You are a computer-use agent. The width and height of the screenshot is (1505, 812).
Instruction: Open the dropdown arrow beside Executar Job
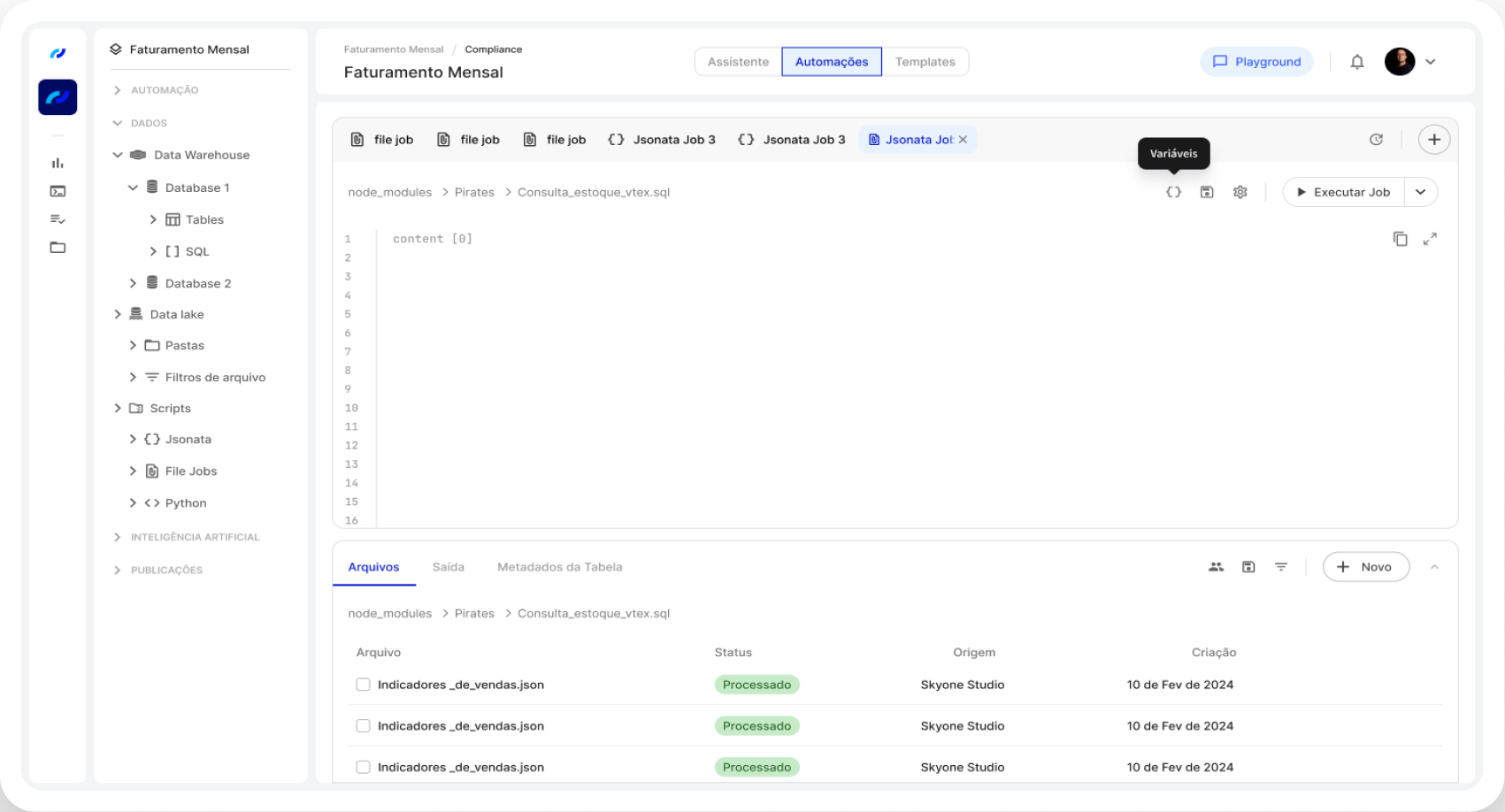[1420, 192]
